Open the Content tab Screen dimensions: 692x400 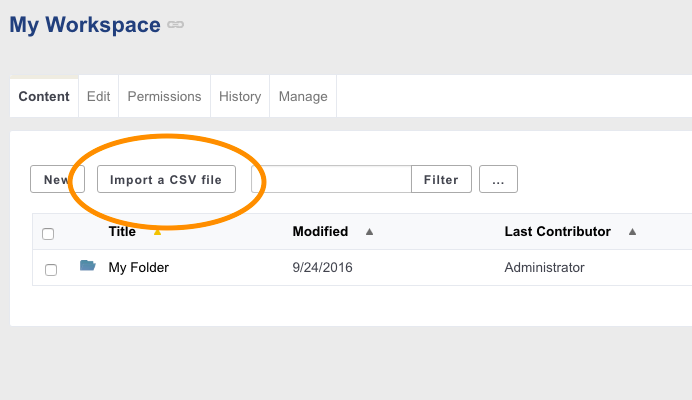pos(44,96)
